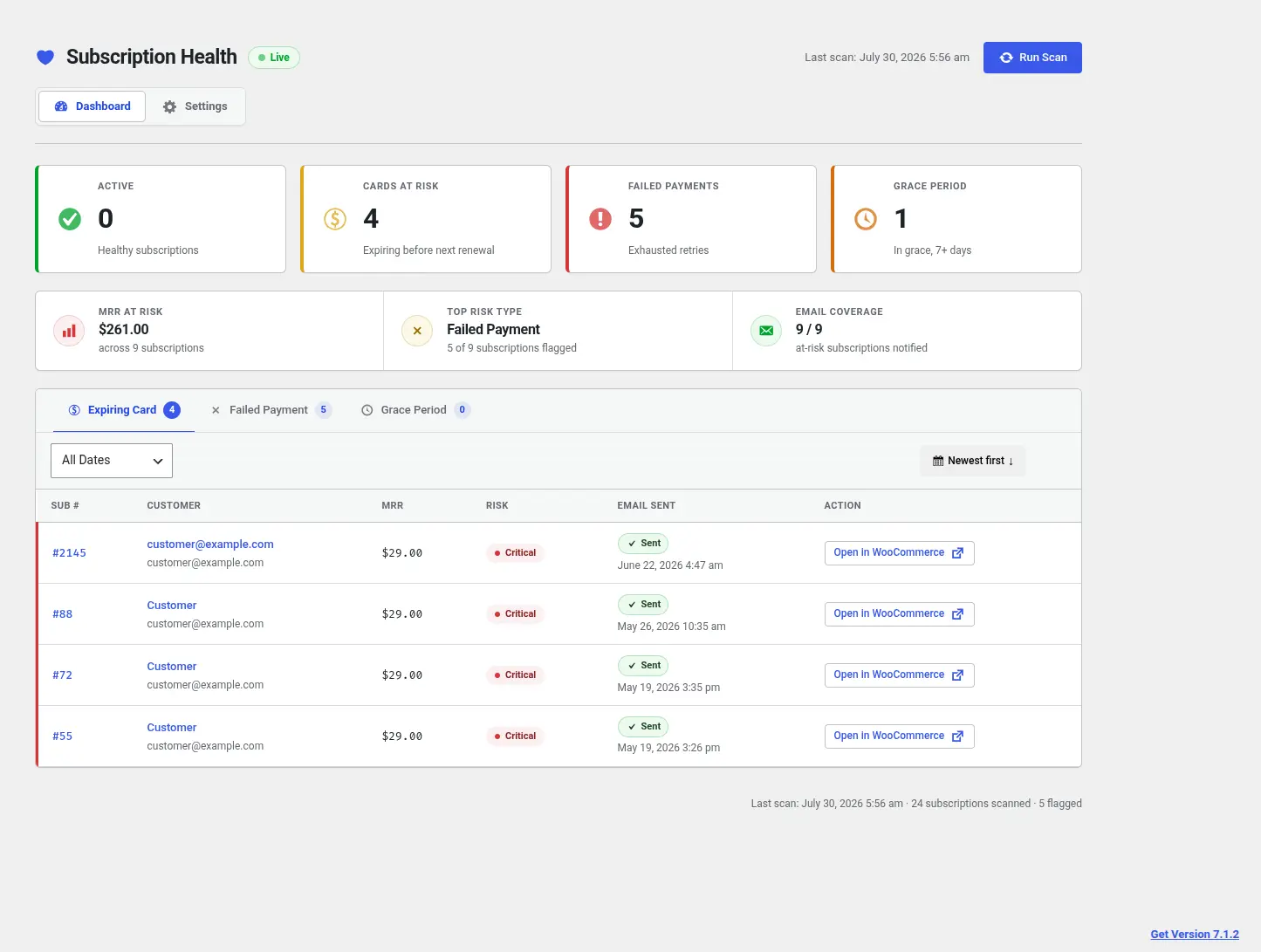Click the green checkmark Active icon

70,219
